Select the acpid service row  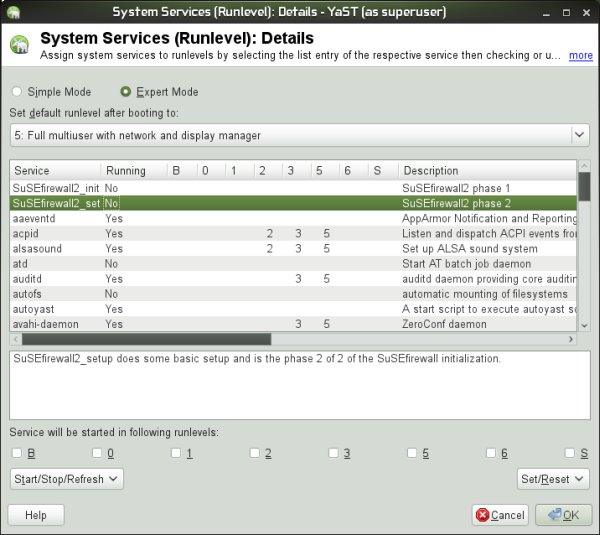pyautogui.click(x=293, y=233)
